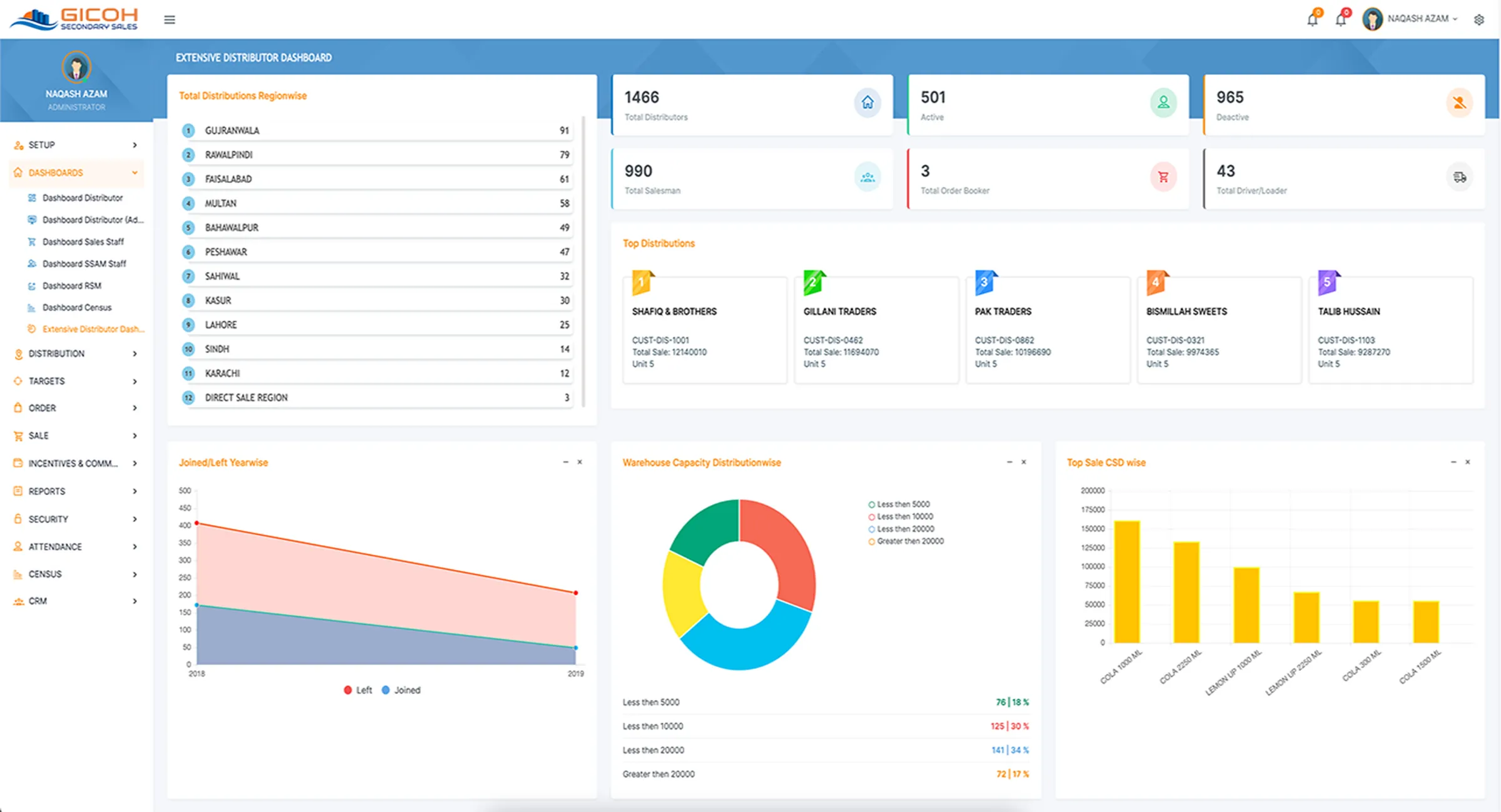Open the SHAFIQ & BROTHERS distributor card
Image resolution: width=1501 pixels, height=812 pixels.
tap(705, 329)
